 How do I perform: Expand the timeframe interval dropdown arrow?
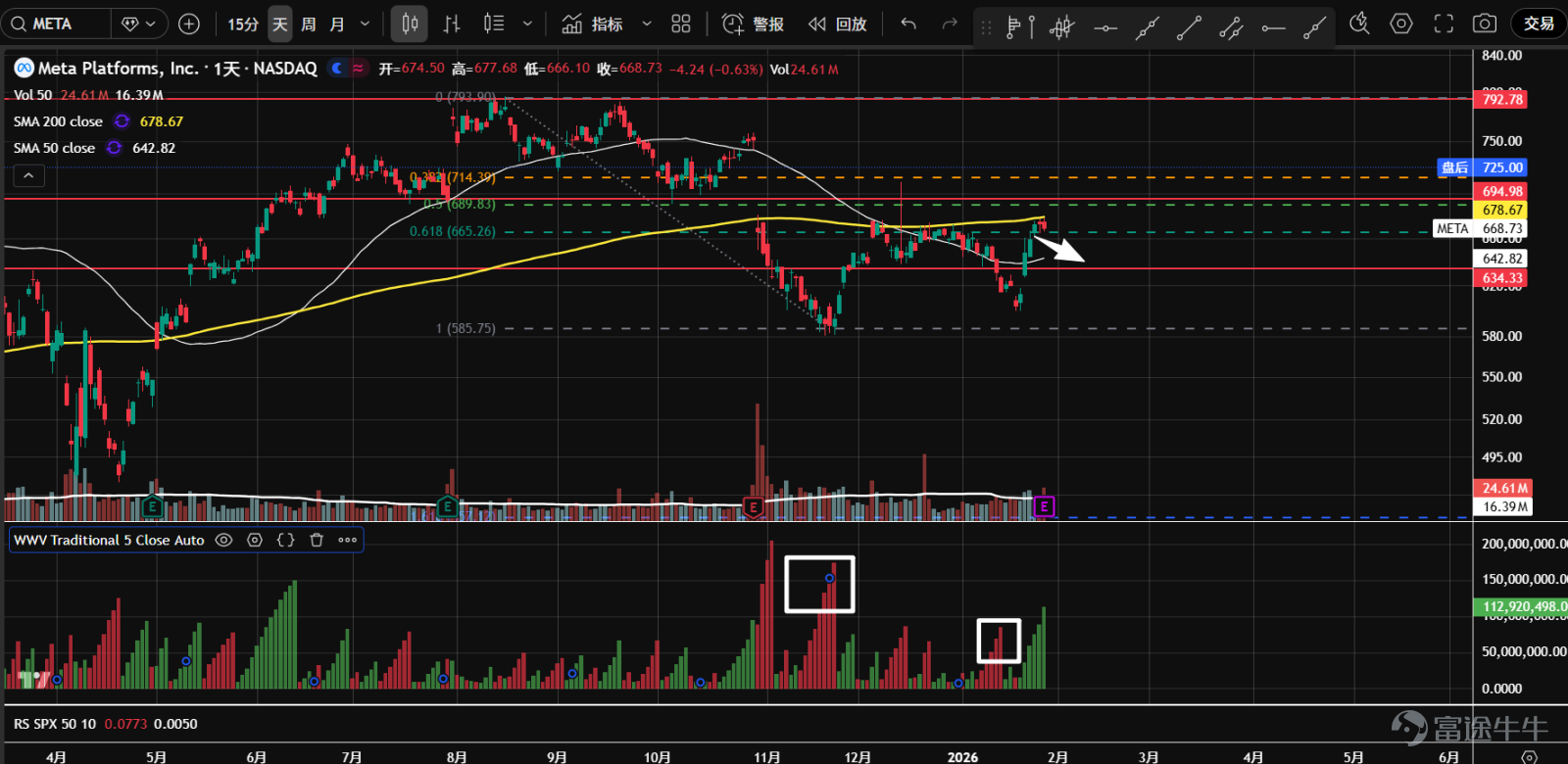click(x=365, y=24)
